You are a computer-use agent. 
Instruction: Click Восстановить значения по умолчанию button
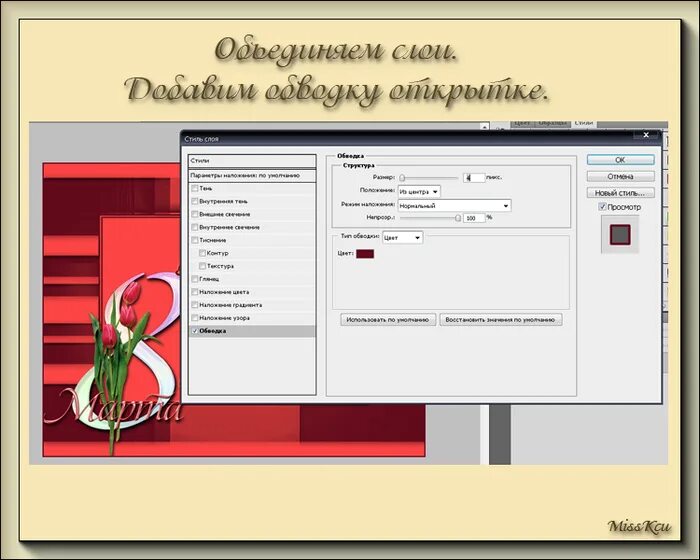tap(500, 320)
